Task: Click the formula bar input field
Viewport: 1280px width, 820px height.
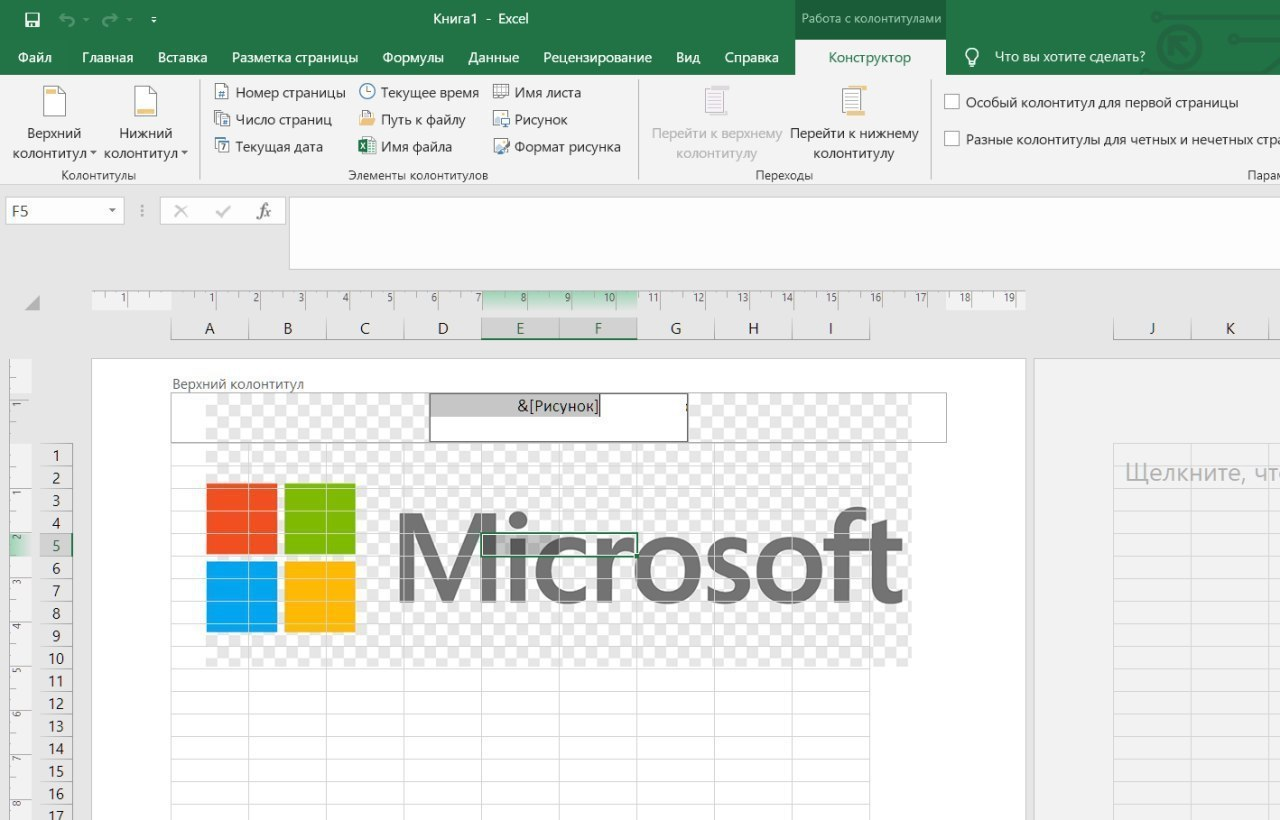Action: [x=784, y=233]
